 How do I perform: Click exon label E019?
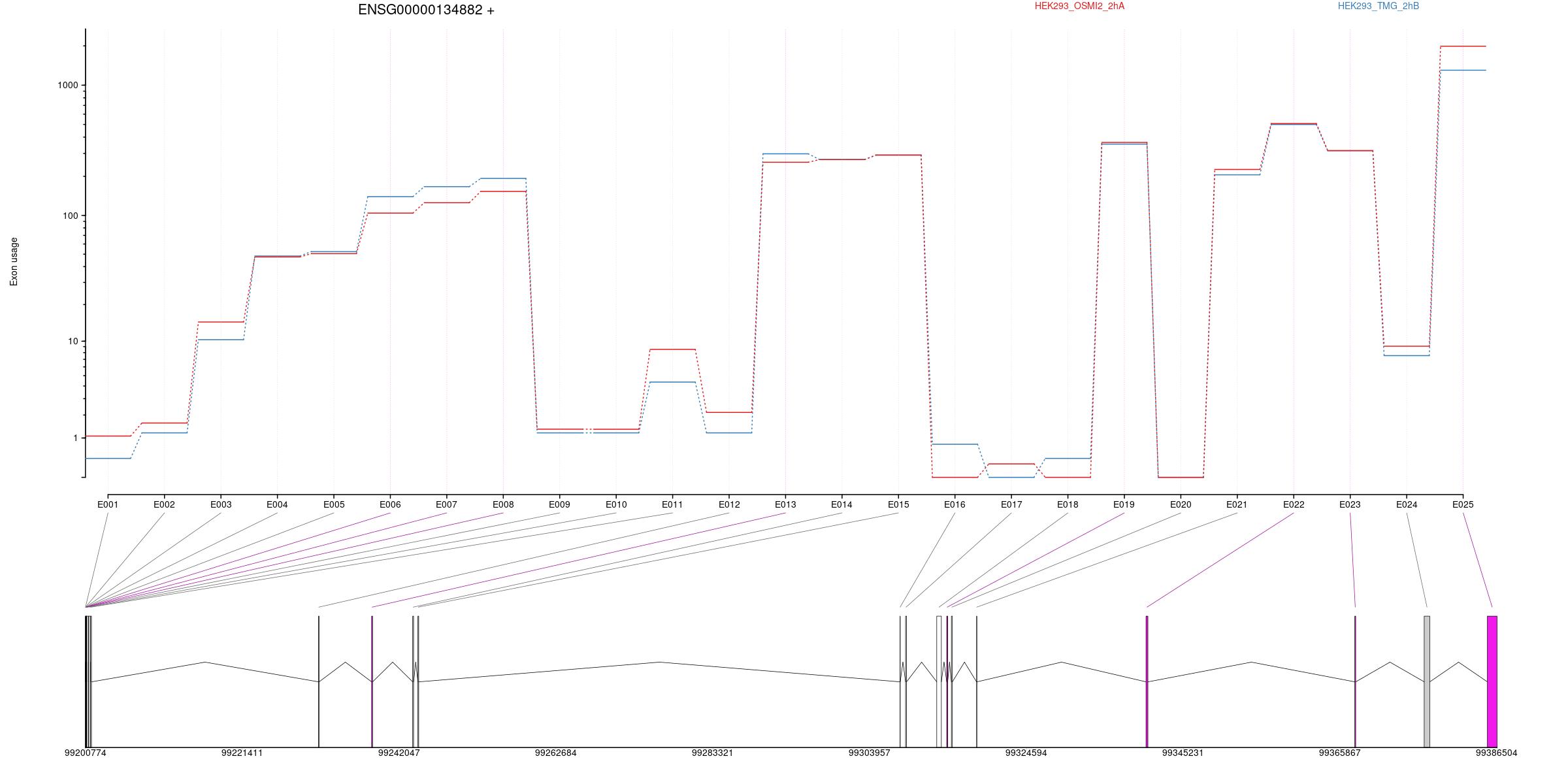1124,504
